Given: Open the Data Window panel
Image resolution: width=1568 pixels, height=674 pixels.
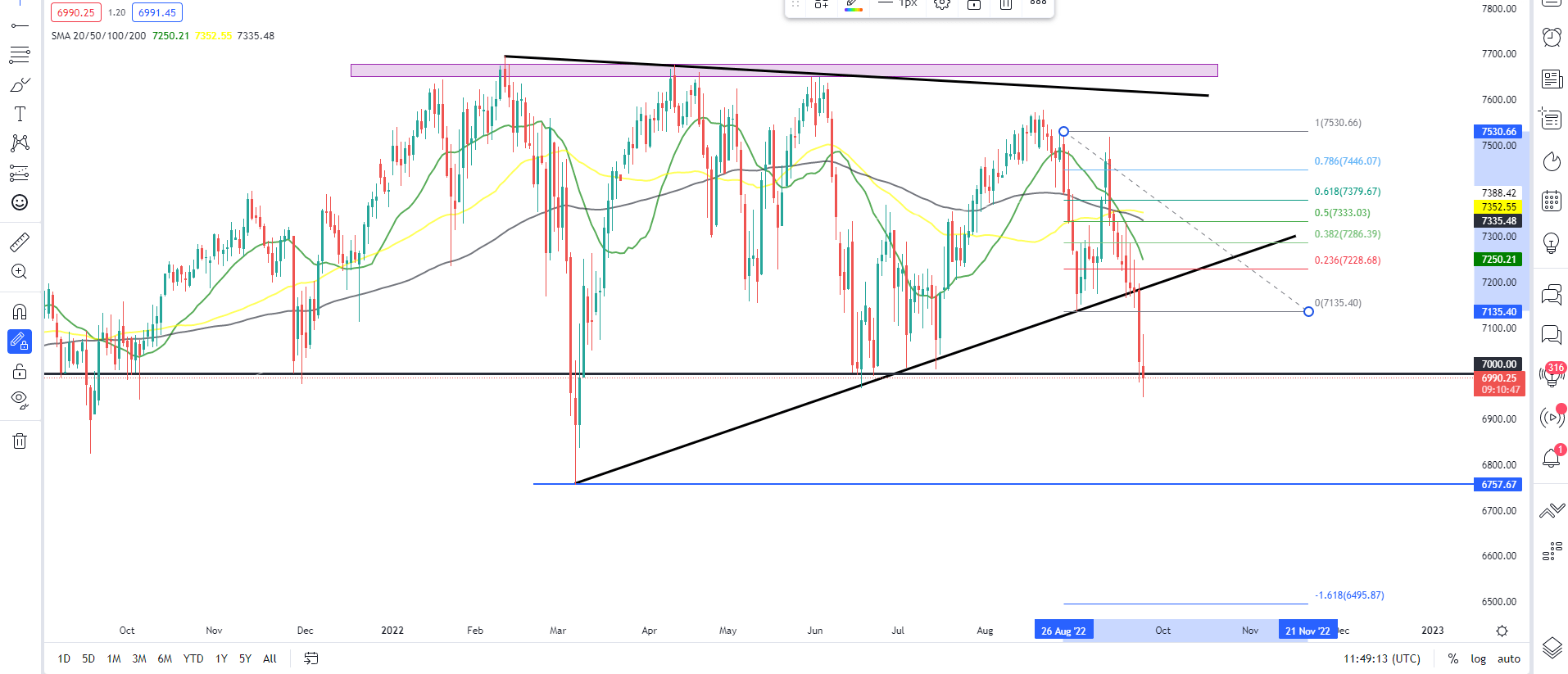Looking at the screenshot, I should [1552, 119].
